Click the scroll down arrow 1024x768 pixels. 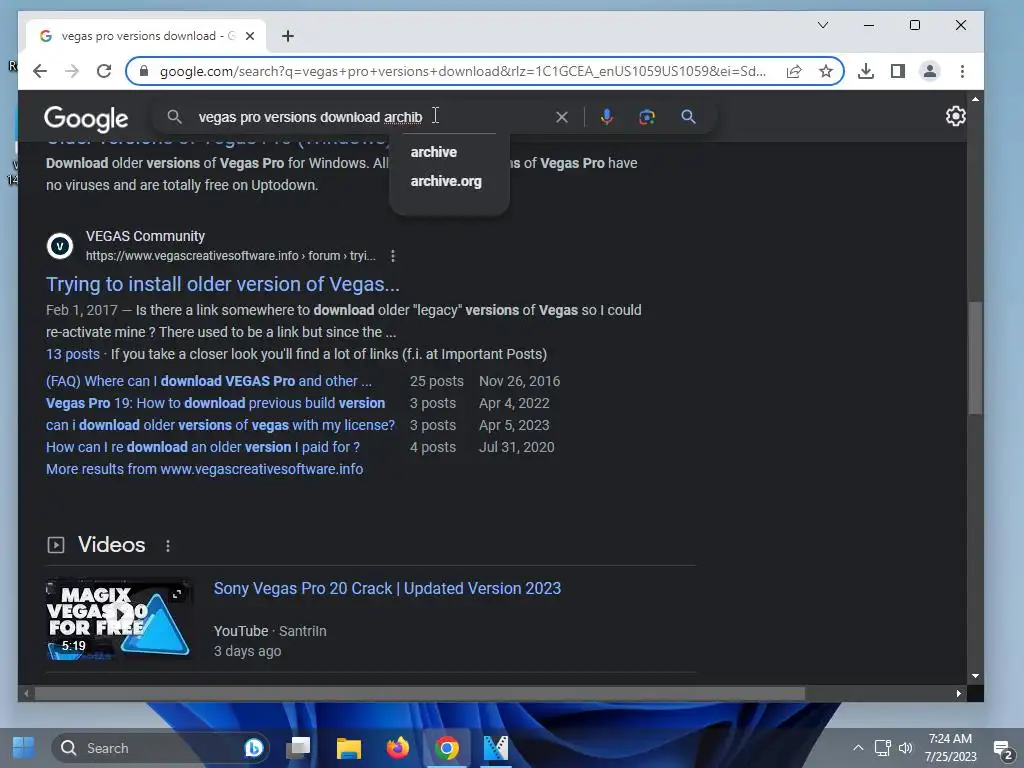[975, 676]
